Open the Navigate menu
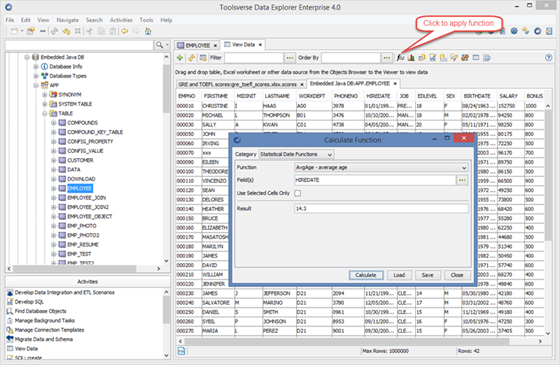 coord(68,20)
